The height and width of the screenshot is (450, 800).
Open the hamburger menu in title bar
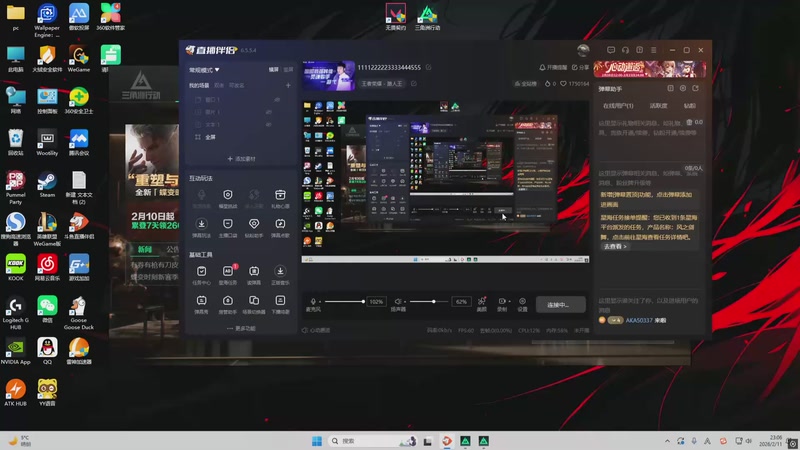(x=654, y=50)
